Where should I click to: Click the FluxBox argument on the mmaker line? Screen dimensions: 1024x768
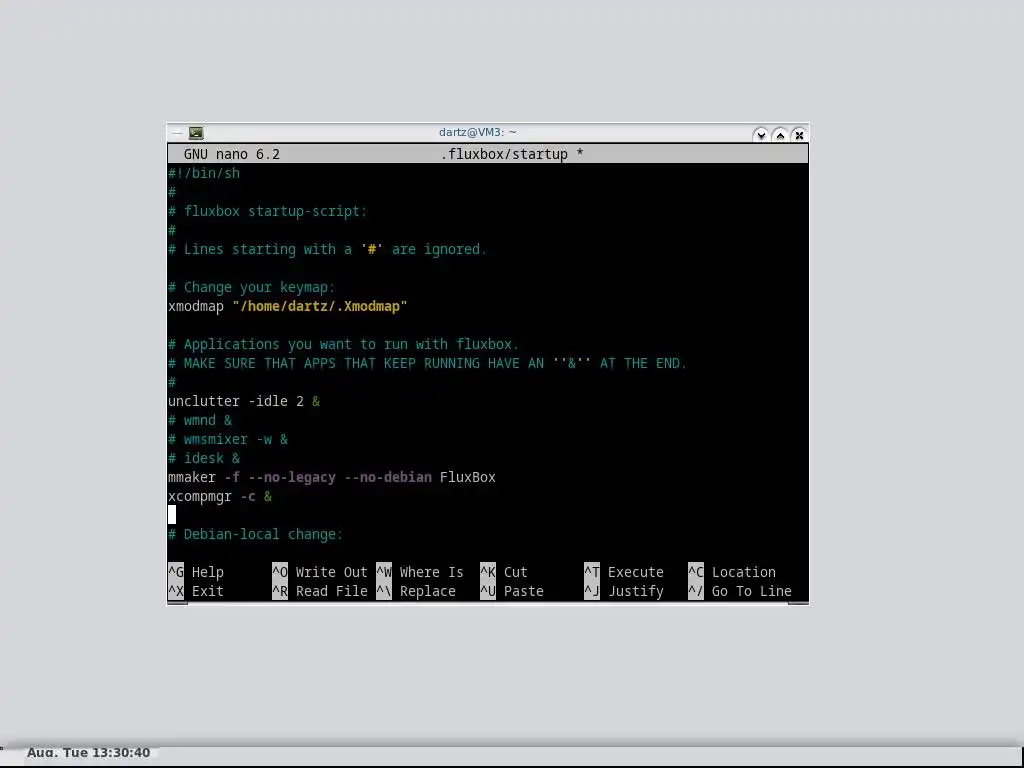pyautogui.click(x=468, y=477)
